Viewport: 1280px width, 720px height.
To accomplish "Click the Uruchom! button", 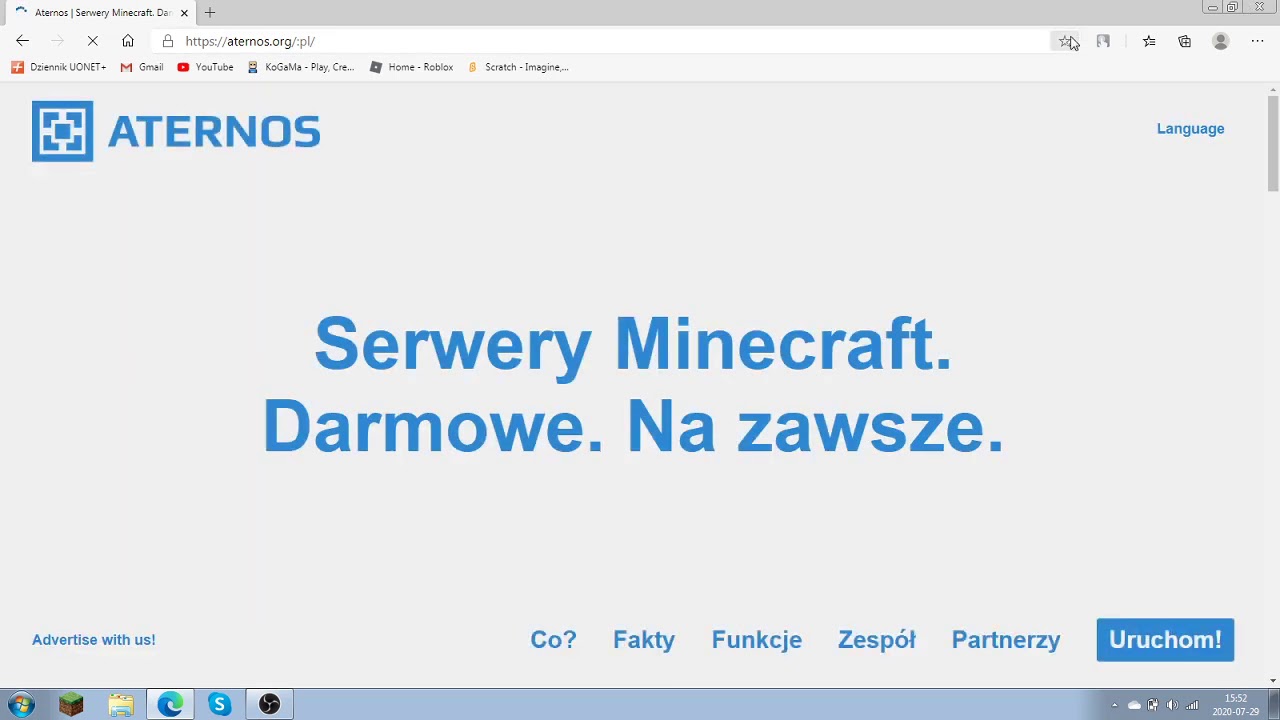I will pyautogui.click(x=1165, y=640).
